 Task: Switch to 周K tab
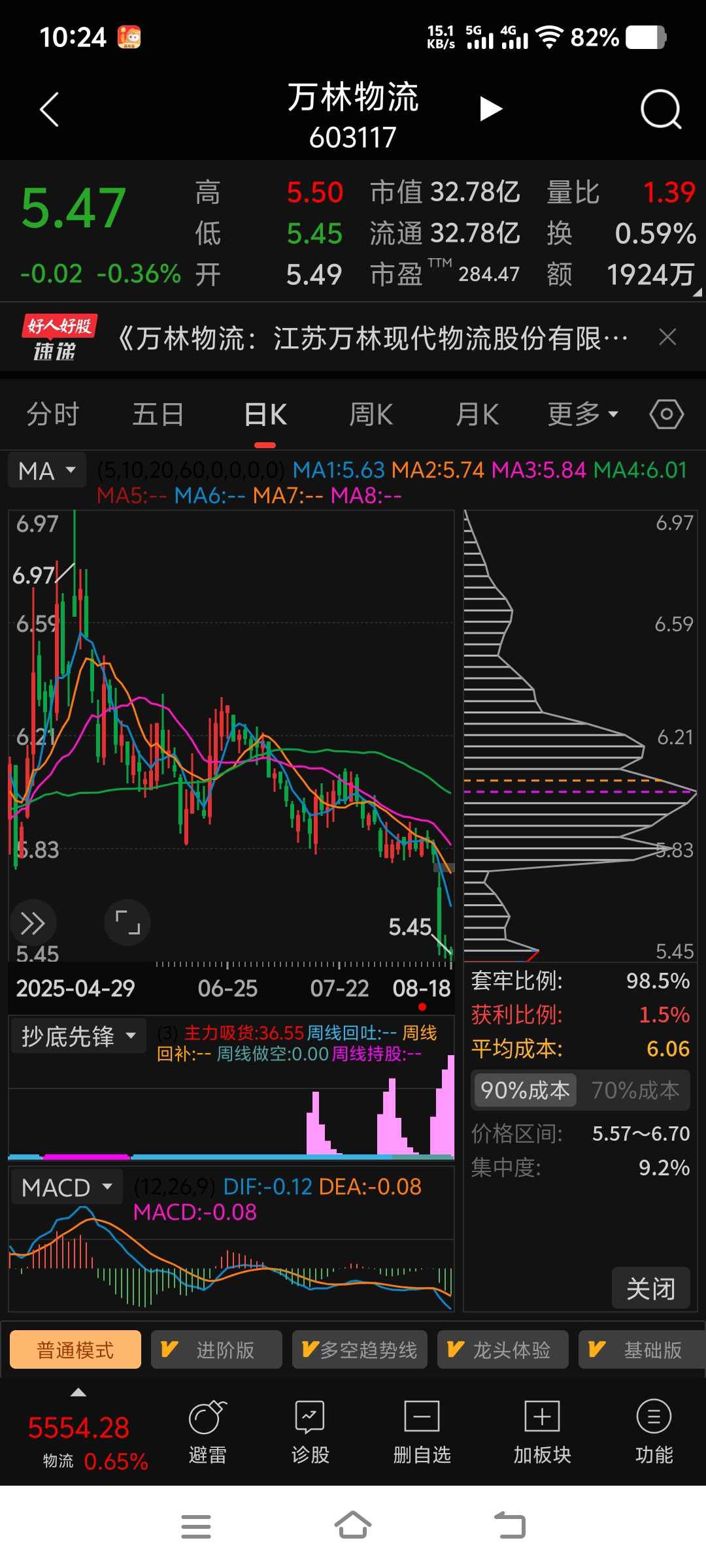coord(371,414)
